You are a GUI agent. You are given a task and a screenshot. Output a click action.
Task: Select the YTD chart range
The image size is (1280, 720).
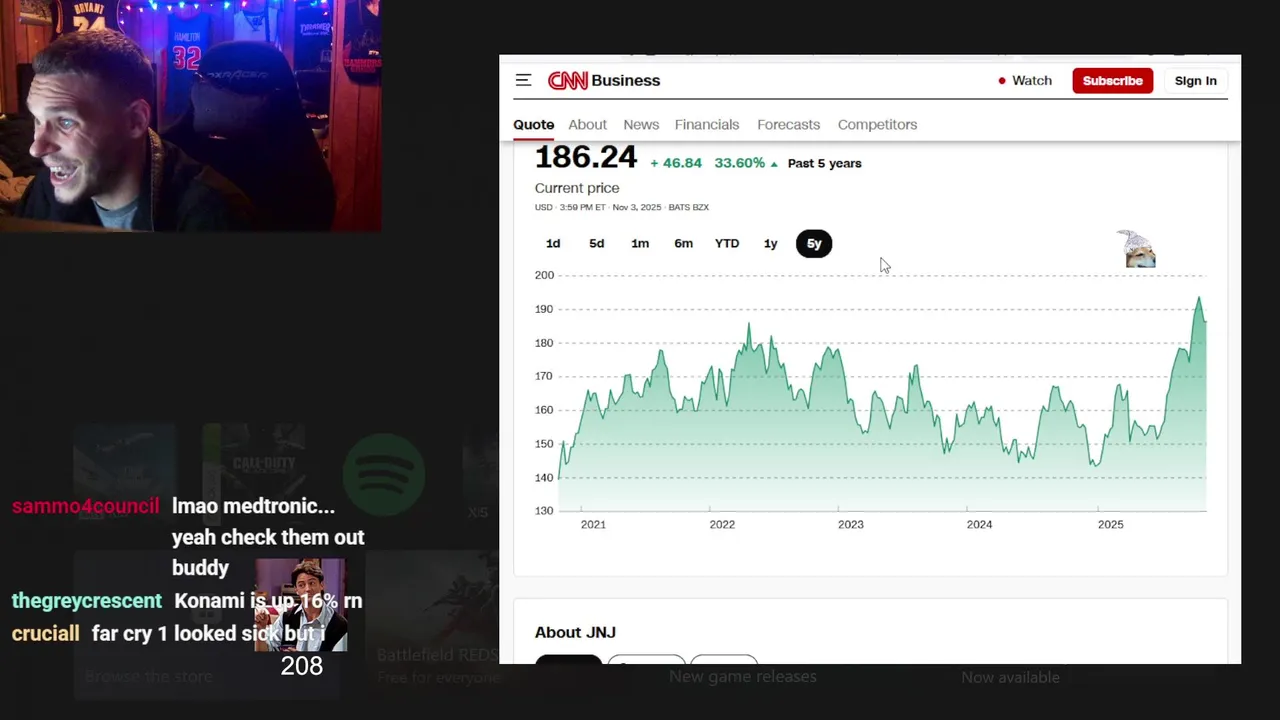pyautogui.click(x=727, y=244)
